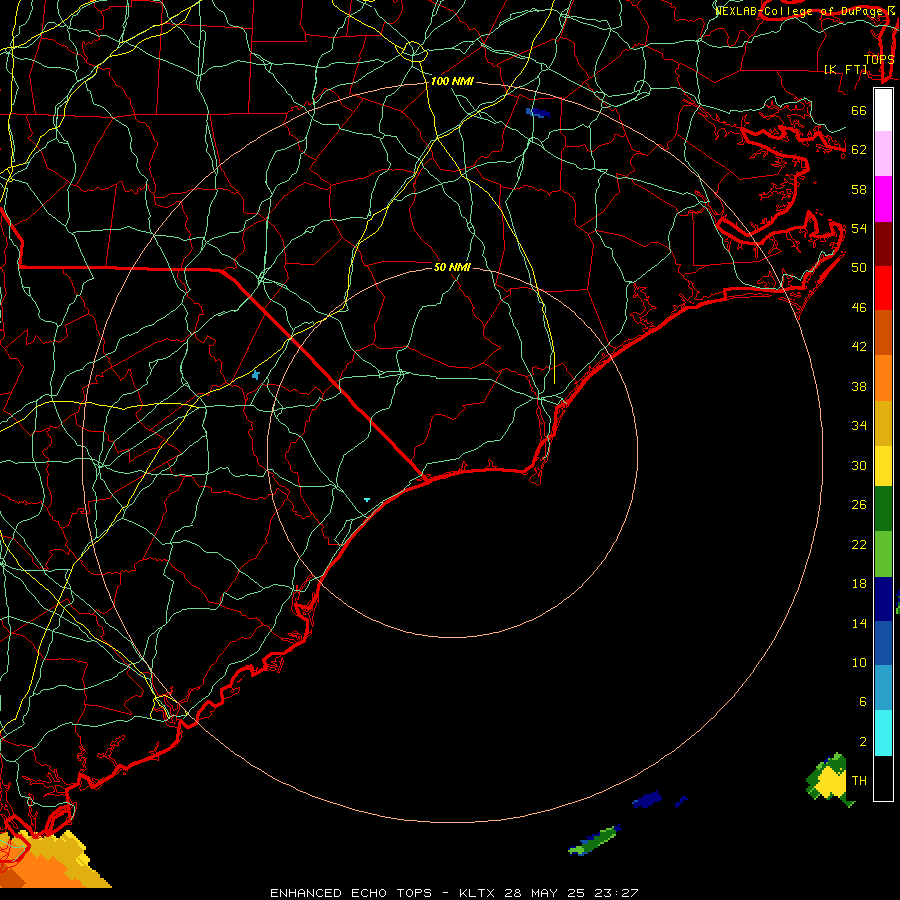Click the '22' legend value
This screenshot has height=900, width=900.
859,544
